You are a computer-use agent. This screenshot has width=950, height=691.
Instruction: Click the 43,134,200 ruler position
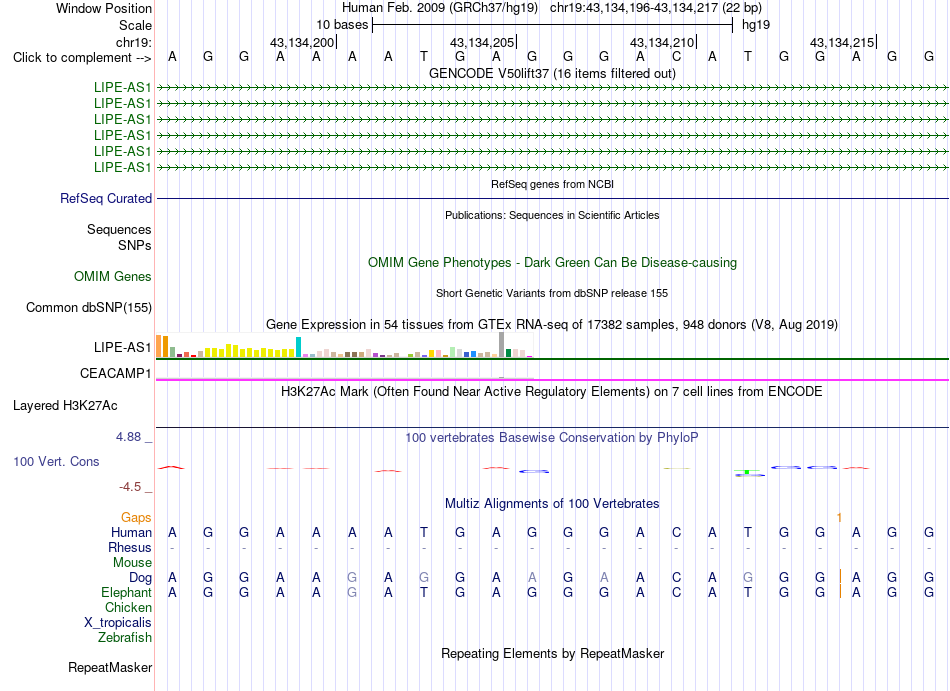coord(302,42)
